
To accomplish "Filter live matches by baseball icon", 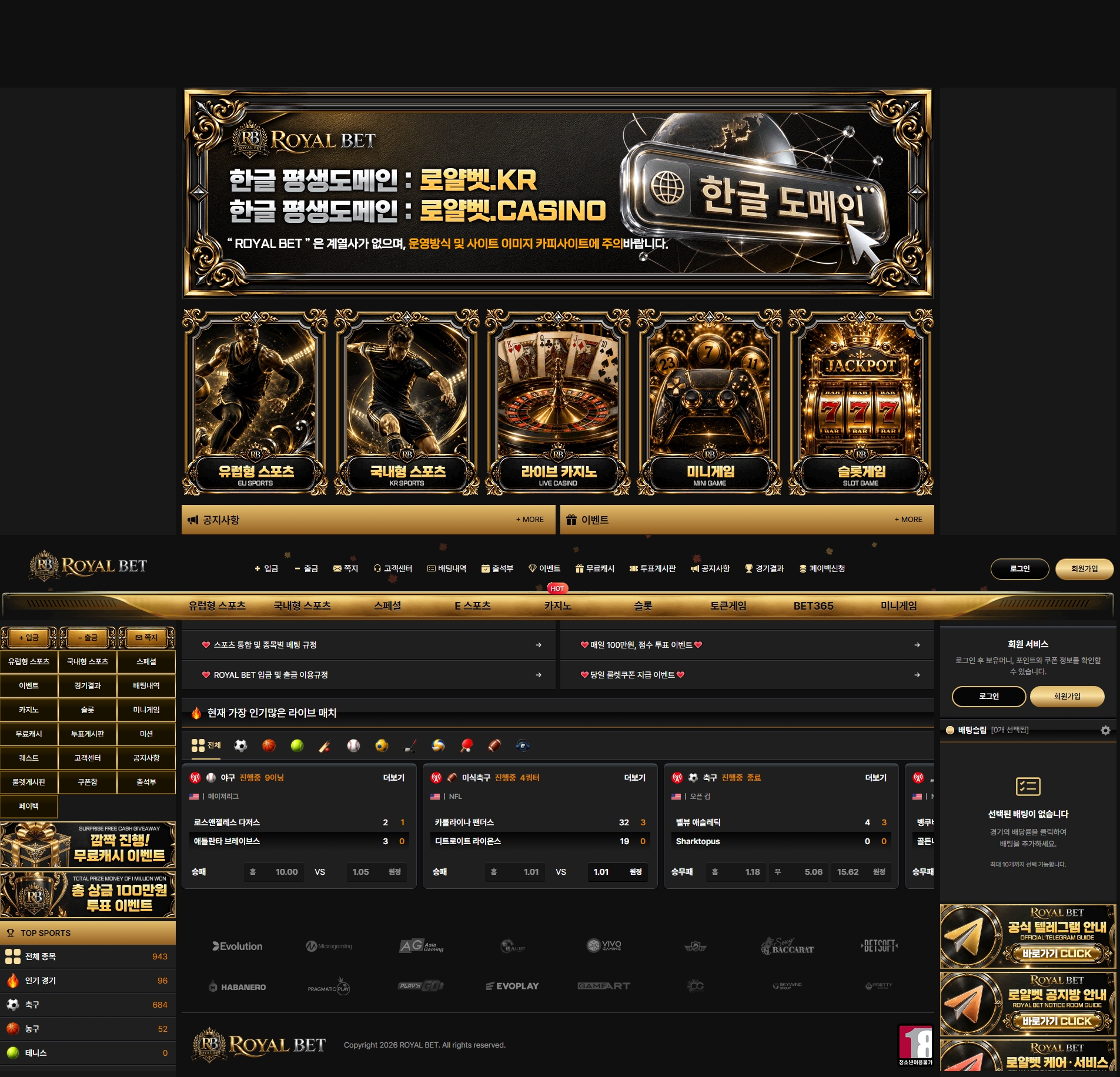I will pos(353,745).
